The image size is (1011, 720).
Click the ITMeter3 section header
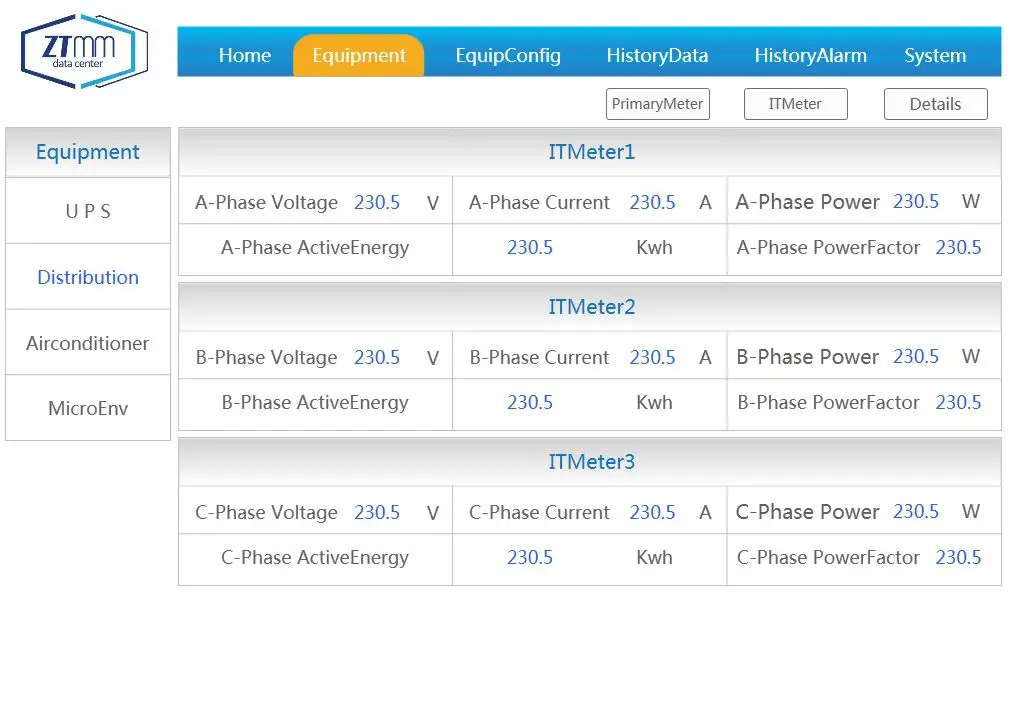coord(591,462)
